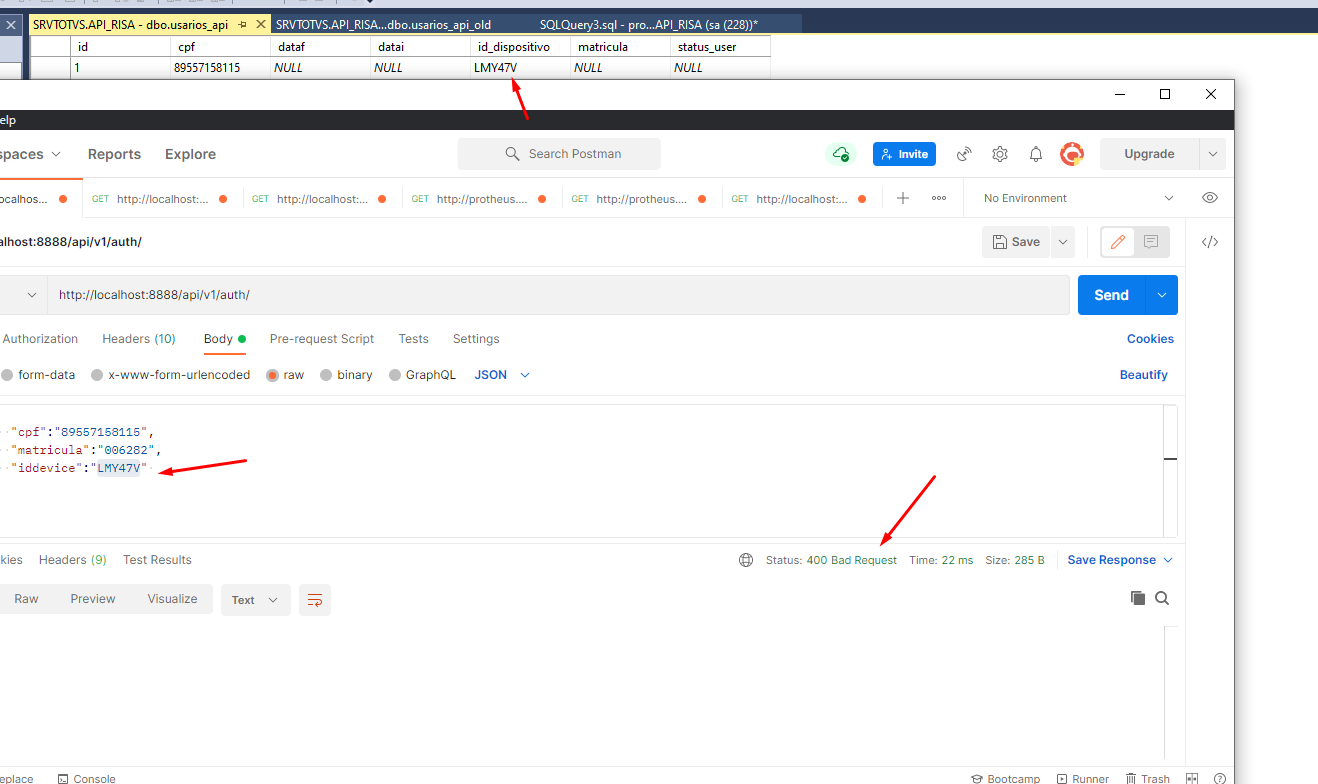Open the Explore menu
The image size is (1318, 784).
click(x=190, y=154)
